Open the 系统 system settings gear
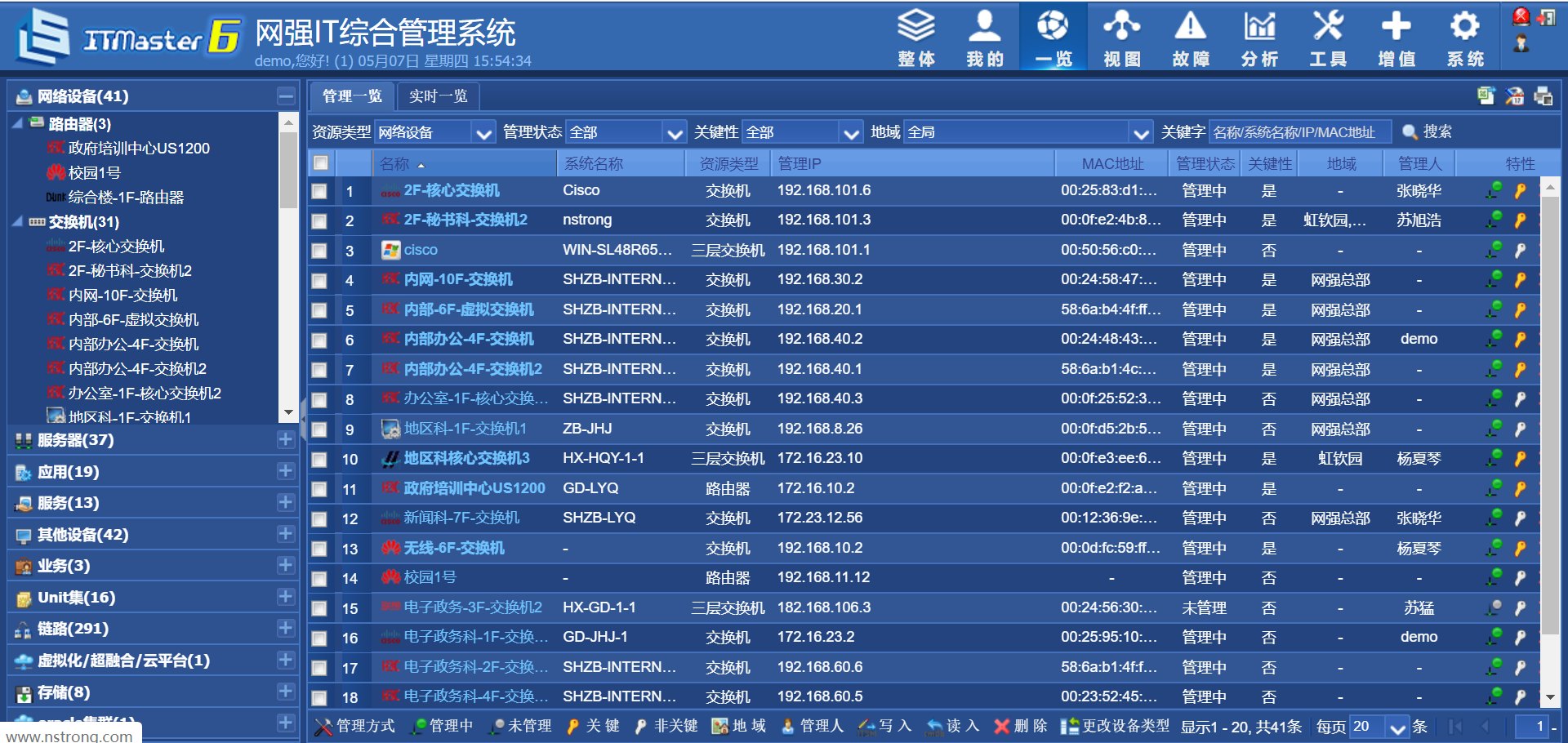The width and height of the screenshot is (1568, 743). pos(1465,38)
